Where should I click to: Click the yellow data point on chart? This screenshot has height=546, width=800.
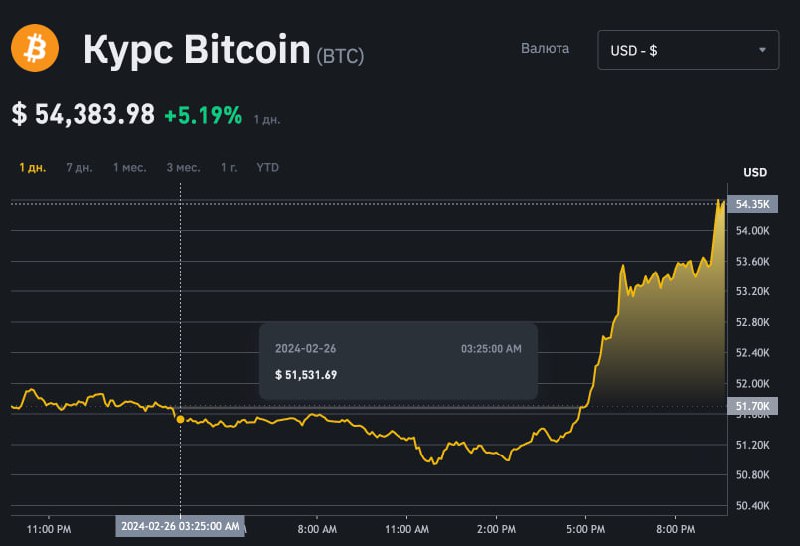tap(180, 419)
